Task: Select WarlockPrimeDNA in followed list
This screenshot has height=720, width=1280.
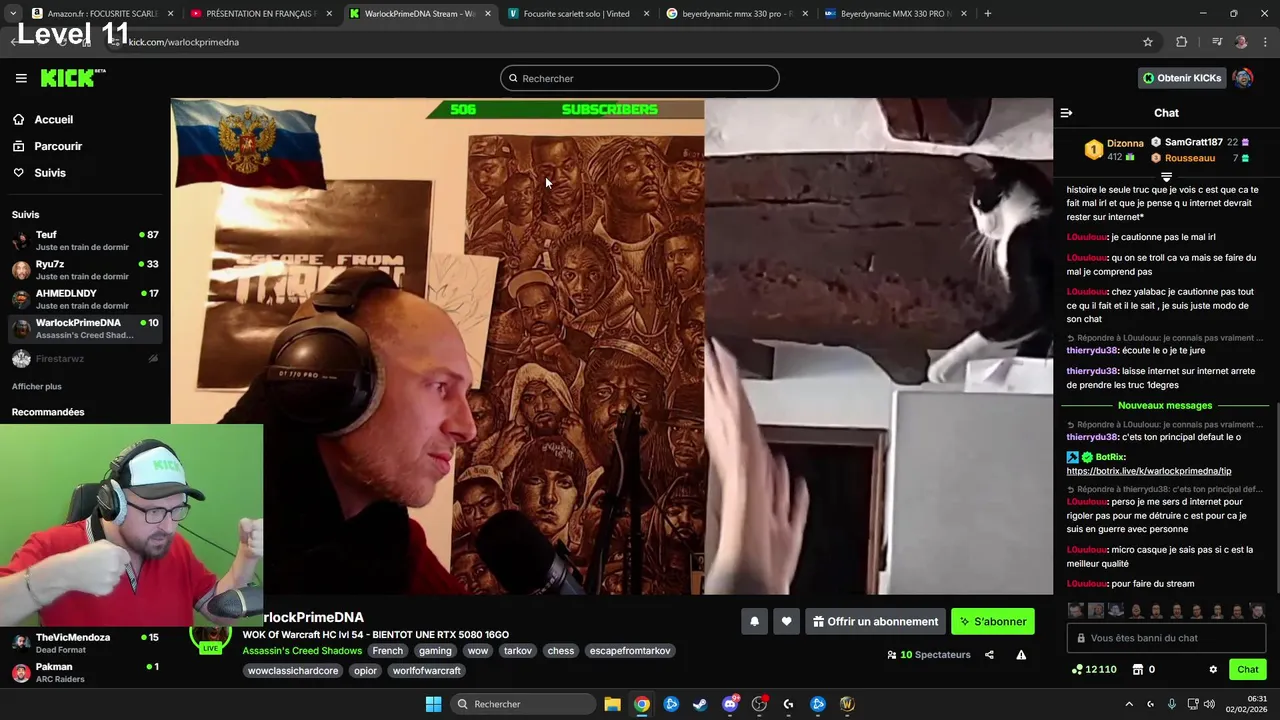Action: coord(85,328)
